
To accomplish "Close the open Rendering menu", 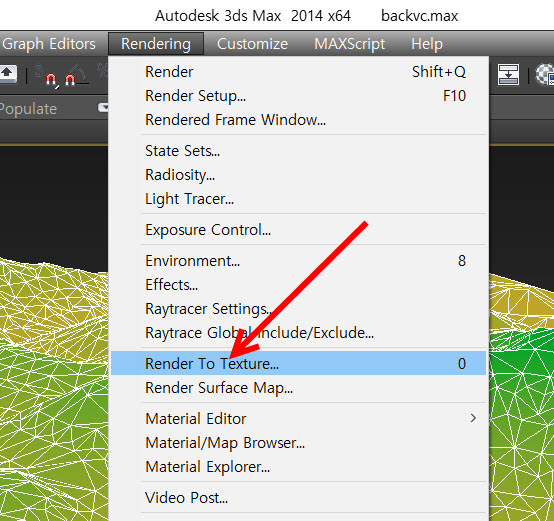I will [x=156, y=44].
